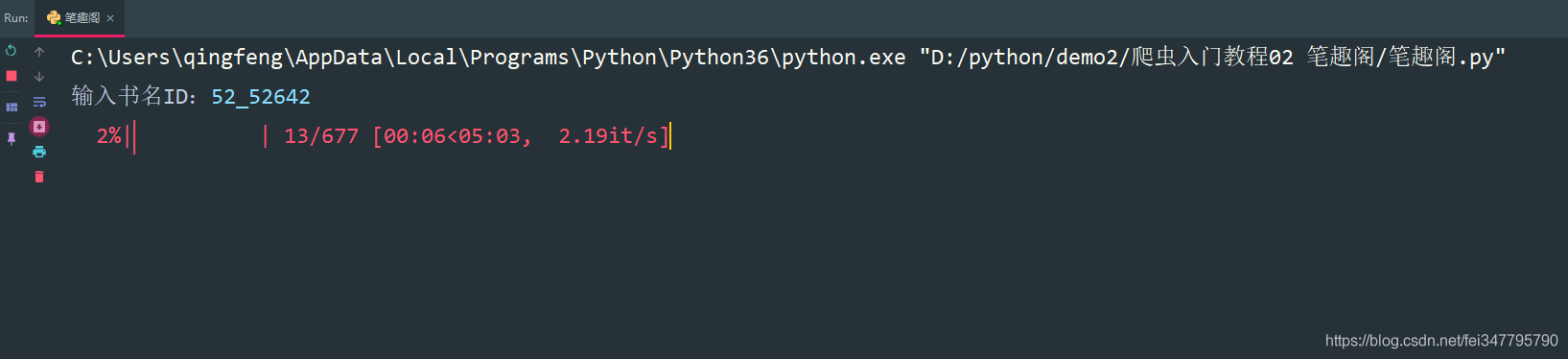Click the Run: panel label

16,18
